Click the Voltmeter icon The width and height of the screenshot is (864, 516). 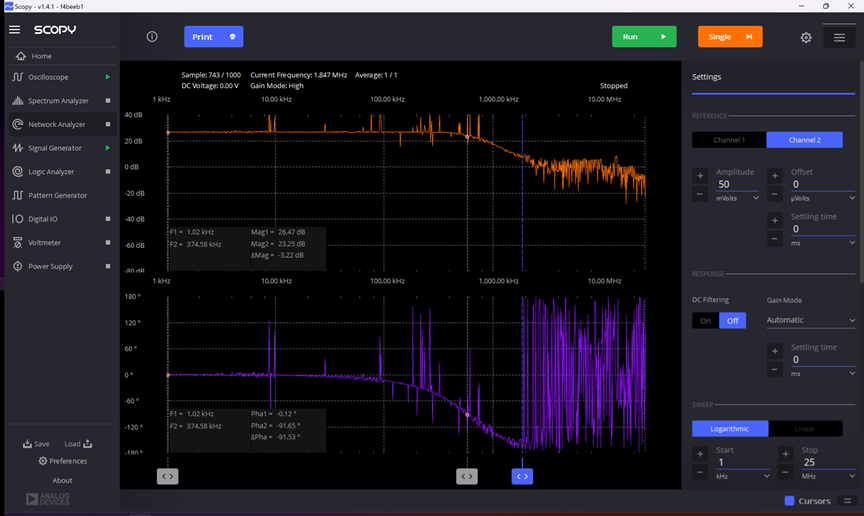[x=18, y=243]
